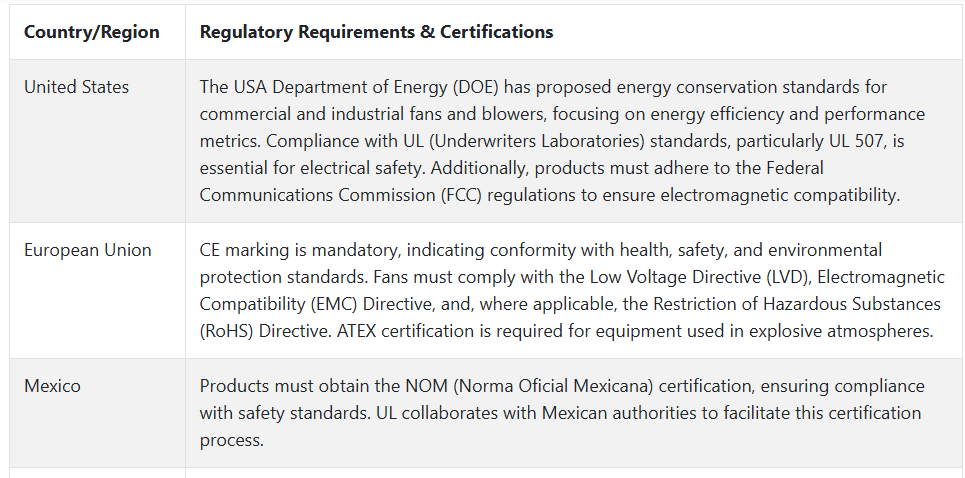Select the European Union row label
965x478 pixels.
[87, 250]
